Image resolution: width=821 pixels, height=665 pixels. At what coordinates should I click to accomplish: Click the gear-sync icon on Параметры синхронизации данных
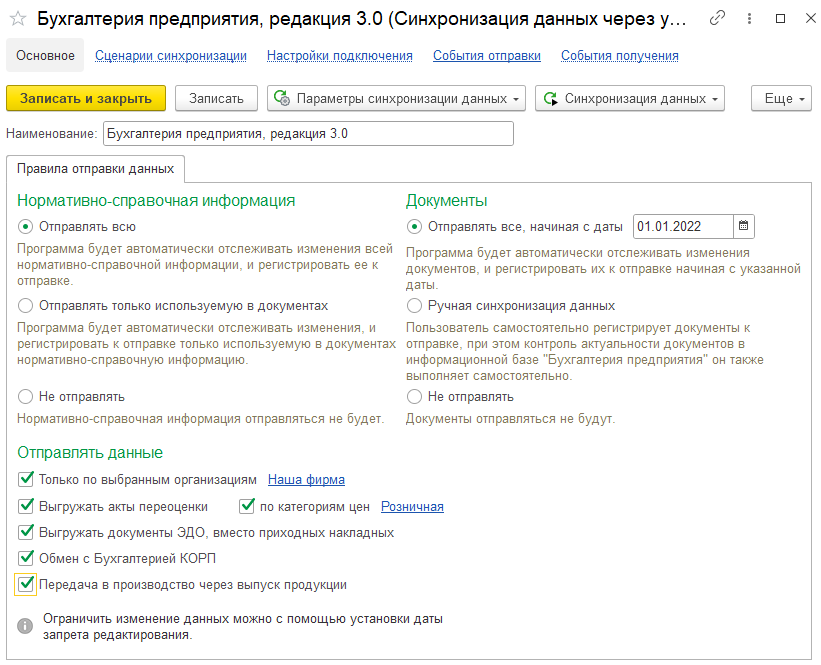point(282,98)
